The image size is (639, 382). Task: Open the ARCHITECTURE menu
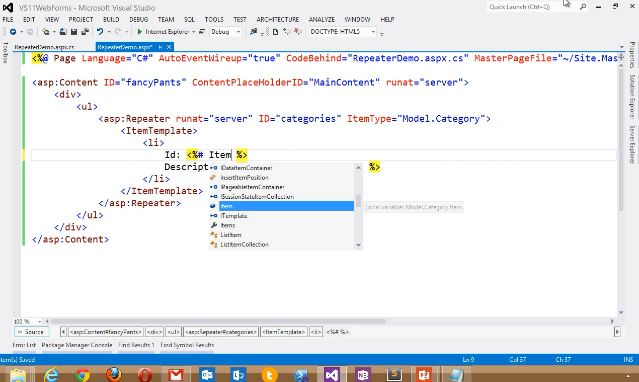click(x=278, y=19)
